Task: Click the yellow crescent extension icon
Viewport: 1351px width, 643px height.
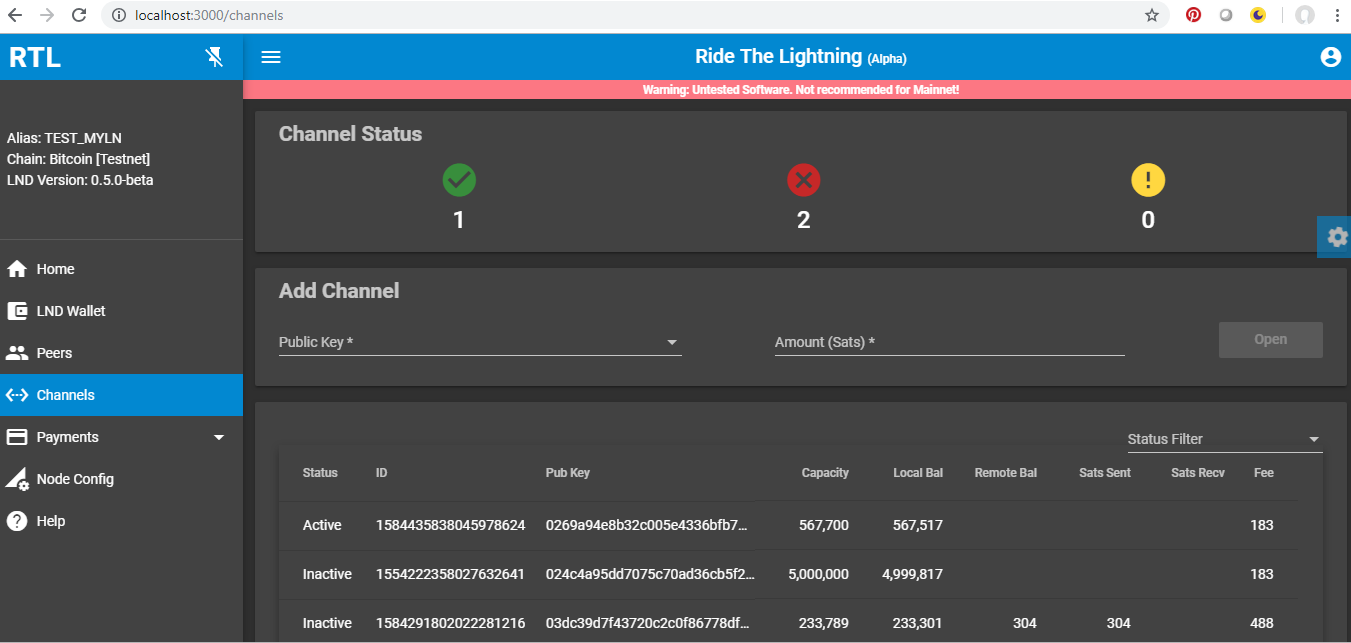Action: click(1258, 15)
